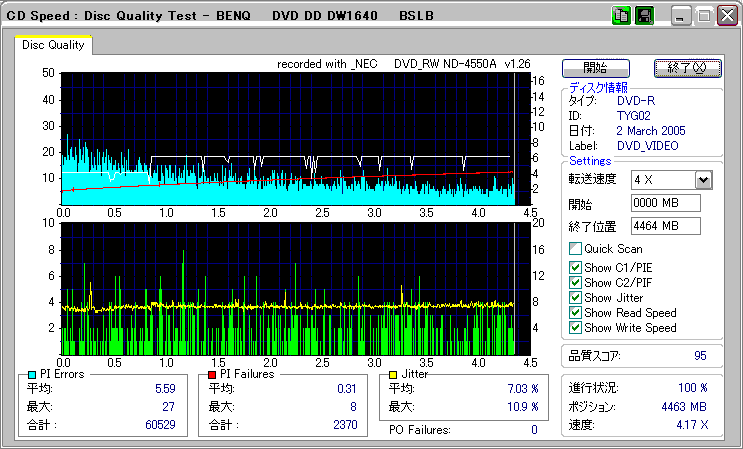Maximize the CD Speed window
Viewport: 743px width, 449px height.
[x=702, y=16]
